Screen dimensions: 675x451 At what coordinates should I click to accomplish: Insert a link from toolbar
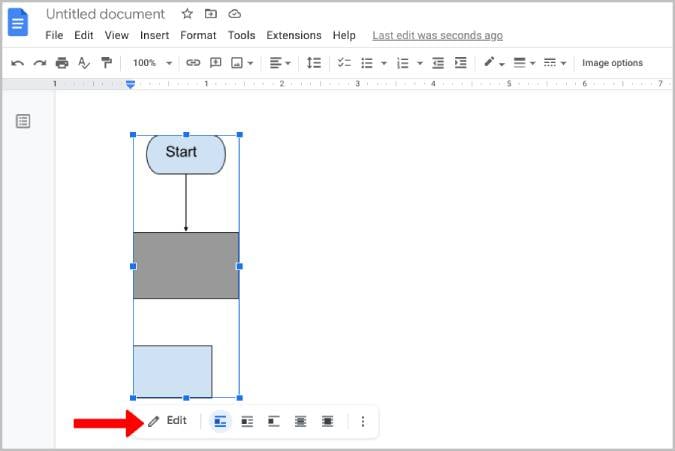[x=193, y=63]
